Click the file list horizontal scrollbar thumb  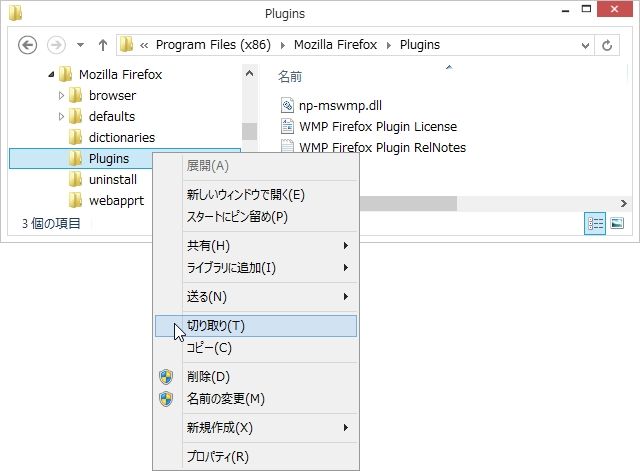pyautogui.click(x=407, y=203)
